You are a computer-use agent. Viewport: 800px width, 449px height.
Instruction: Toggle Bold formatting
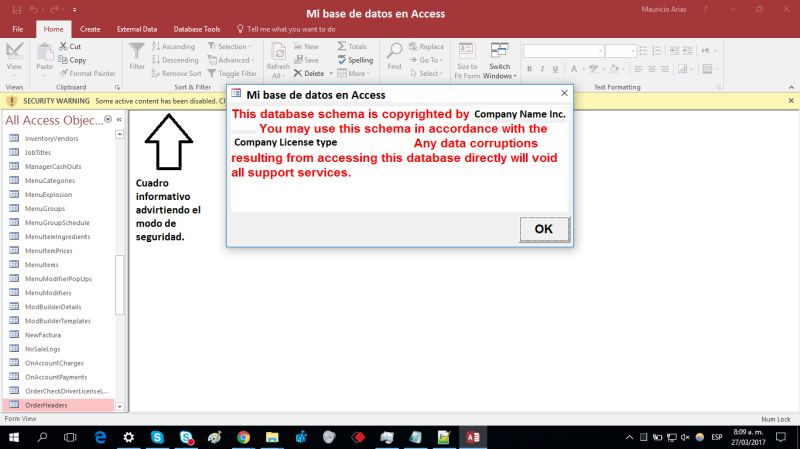tap(529, 69)
